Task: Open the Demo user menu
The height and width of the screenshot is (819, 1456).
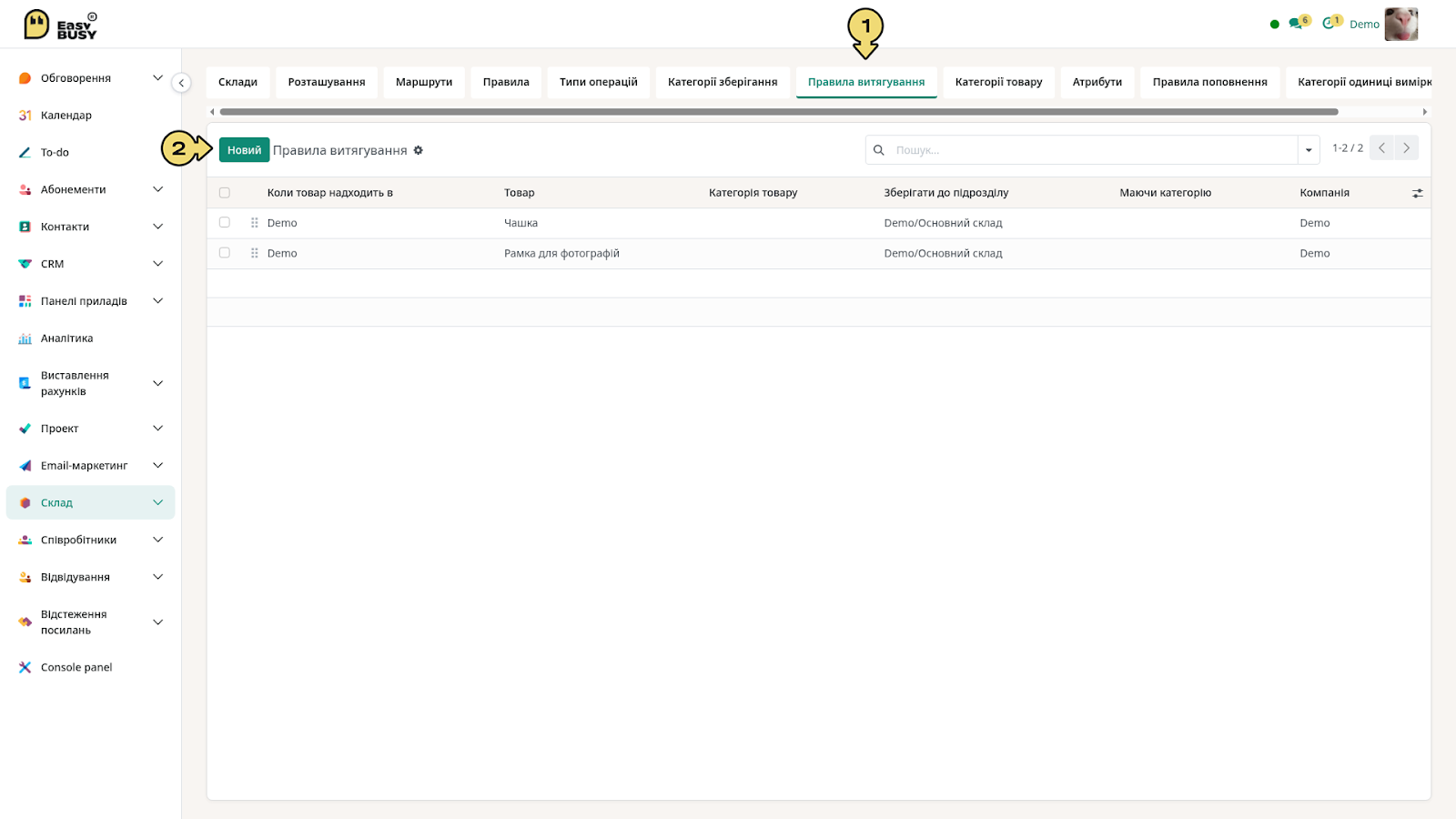Action: coord(1364,25)
